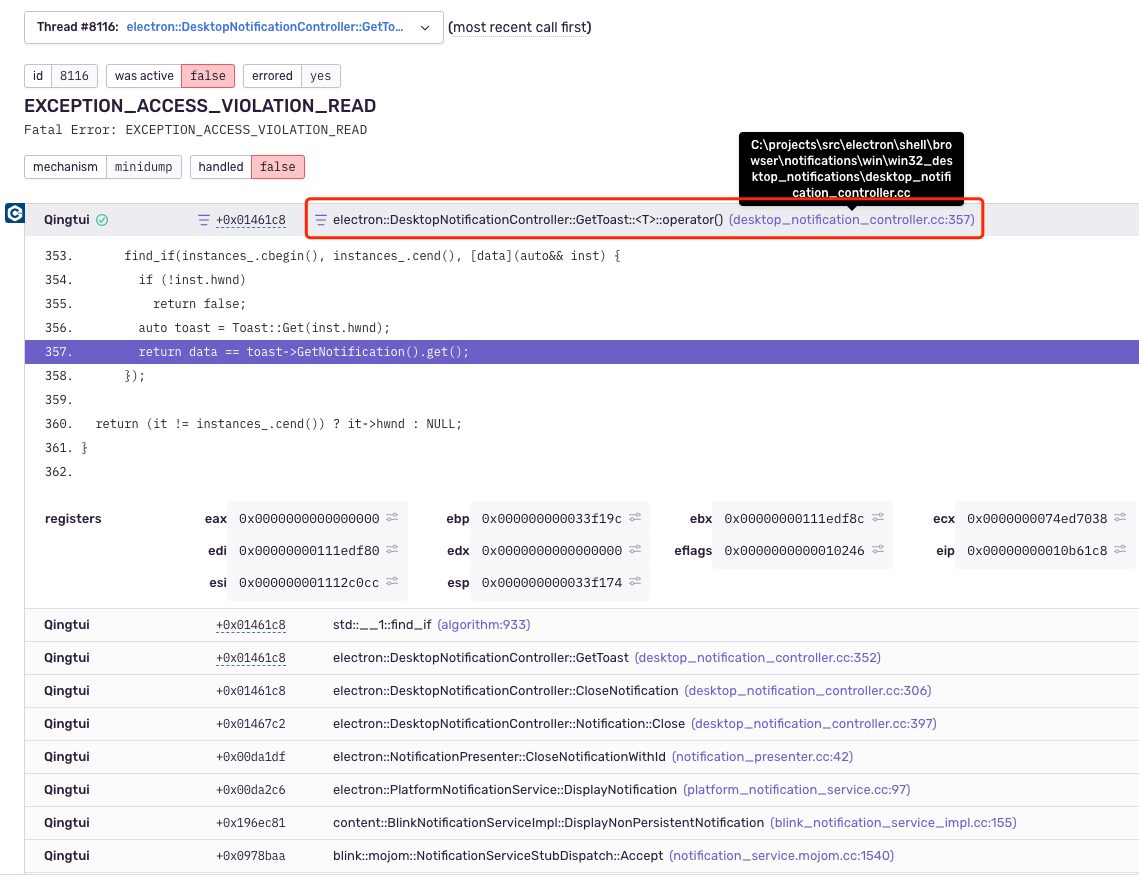Open notification_presenter.cc:42 from CloseNotificationWithId frame
Screen dimensions: 1139x878
[x=762, y=756]
